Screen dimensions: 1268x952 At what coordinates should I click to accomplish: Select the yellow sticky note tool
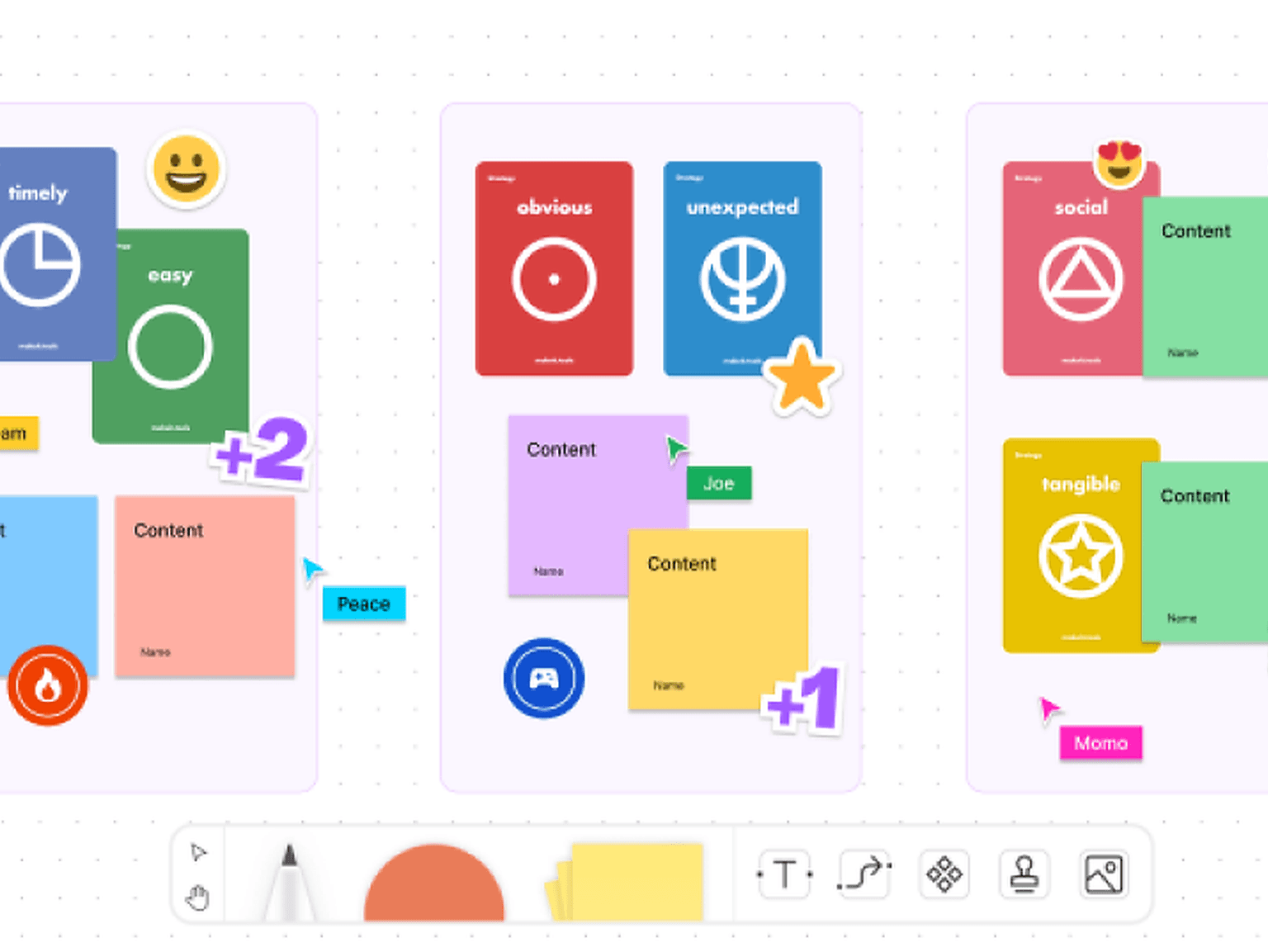click(x=625, y=882)
